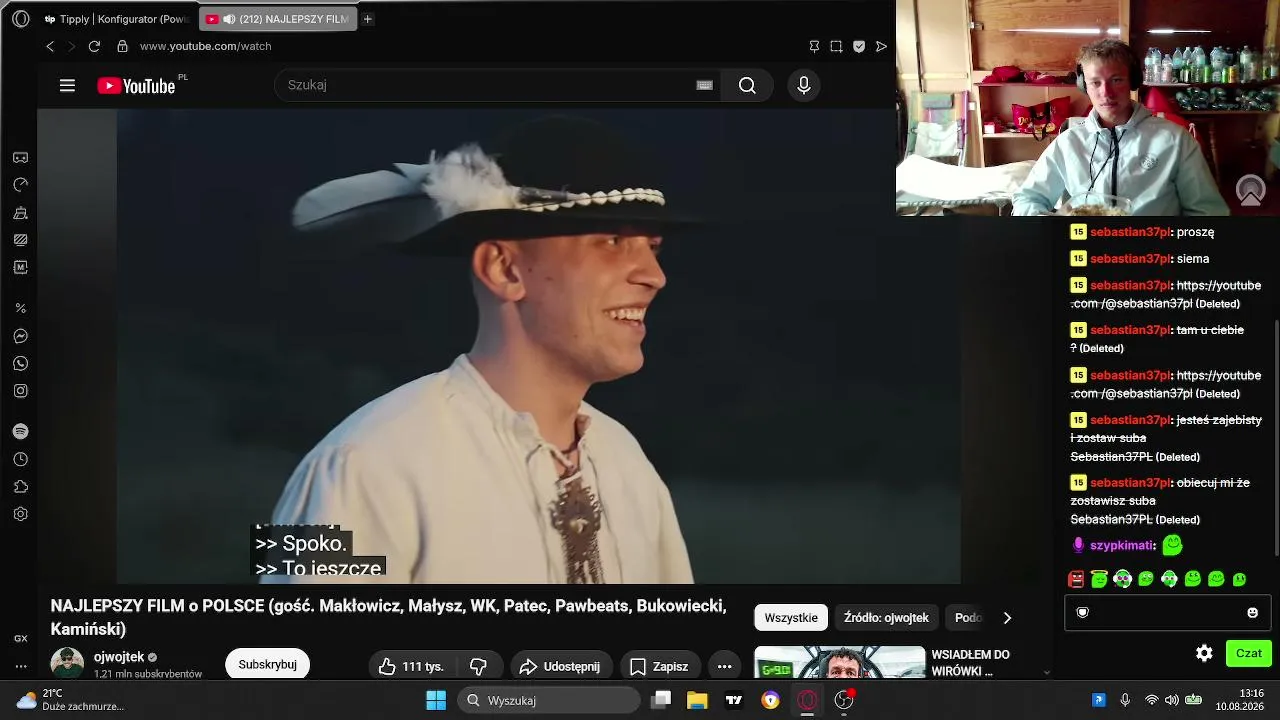Click the send arrow icon in address bar
This screenshot has height=720, width=1280.
click(x=881, y=46)
